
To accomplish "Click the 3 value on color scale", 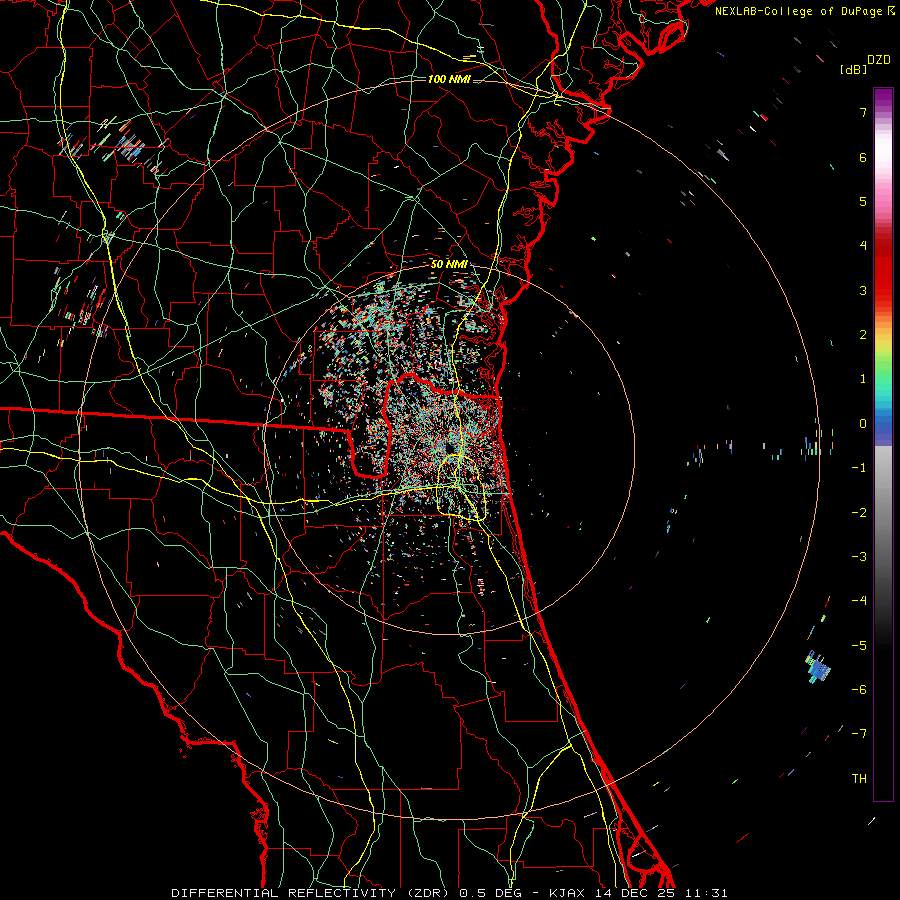I will (x=863, y=290).
